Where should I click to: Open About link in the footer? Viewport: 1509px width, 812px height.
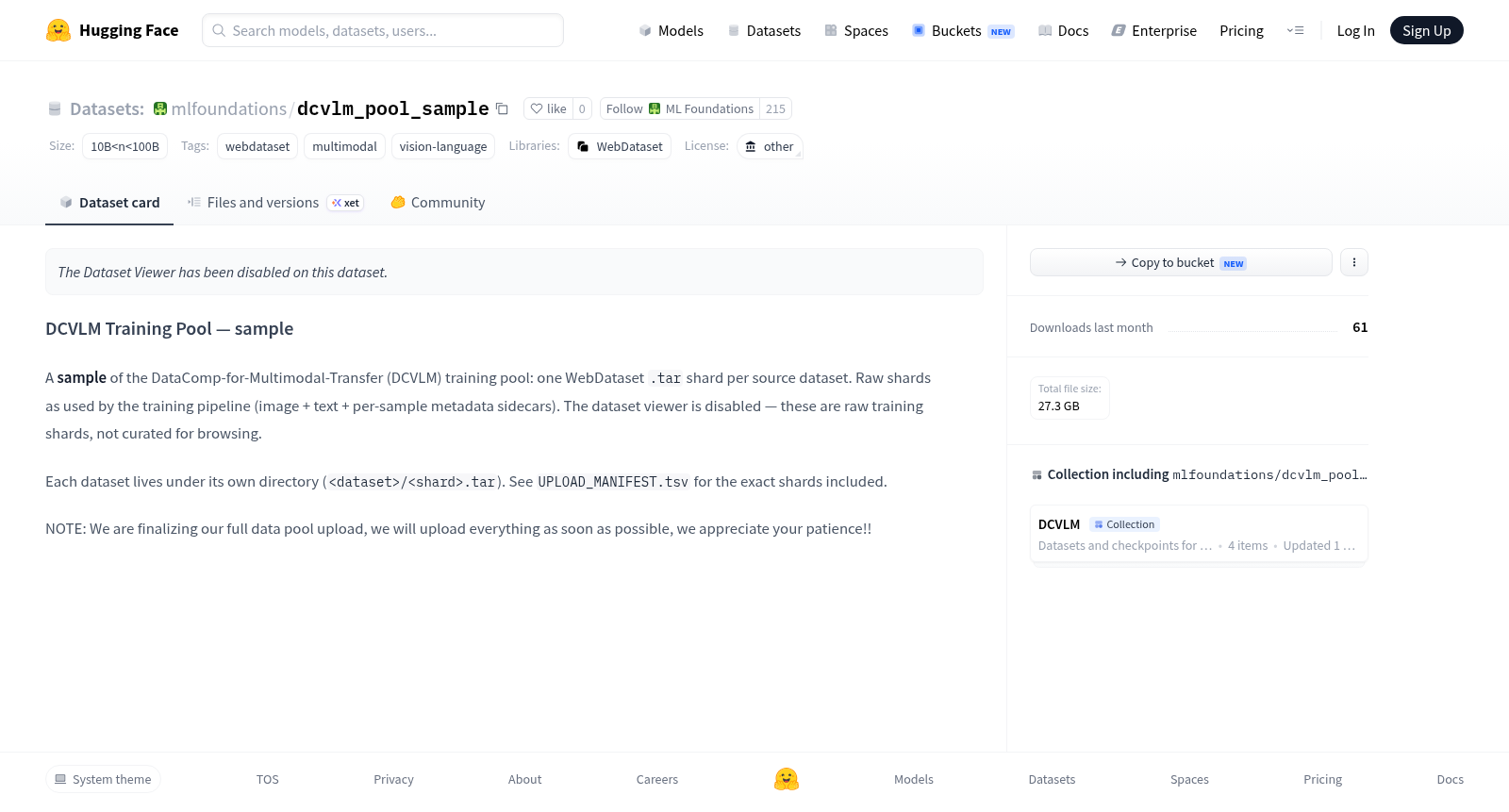click(x=524, y=779)
